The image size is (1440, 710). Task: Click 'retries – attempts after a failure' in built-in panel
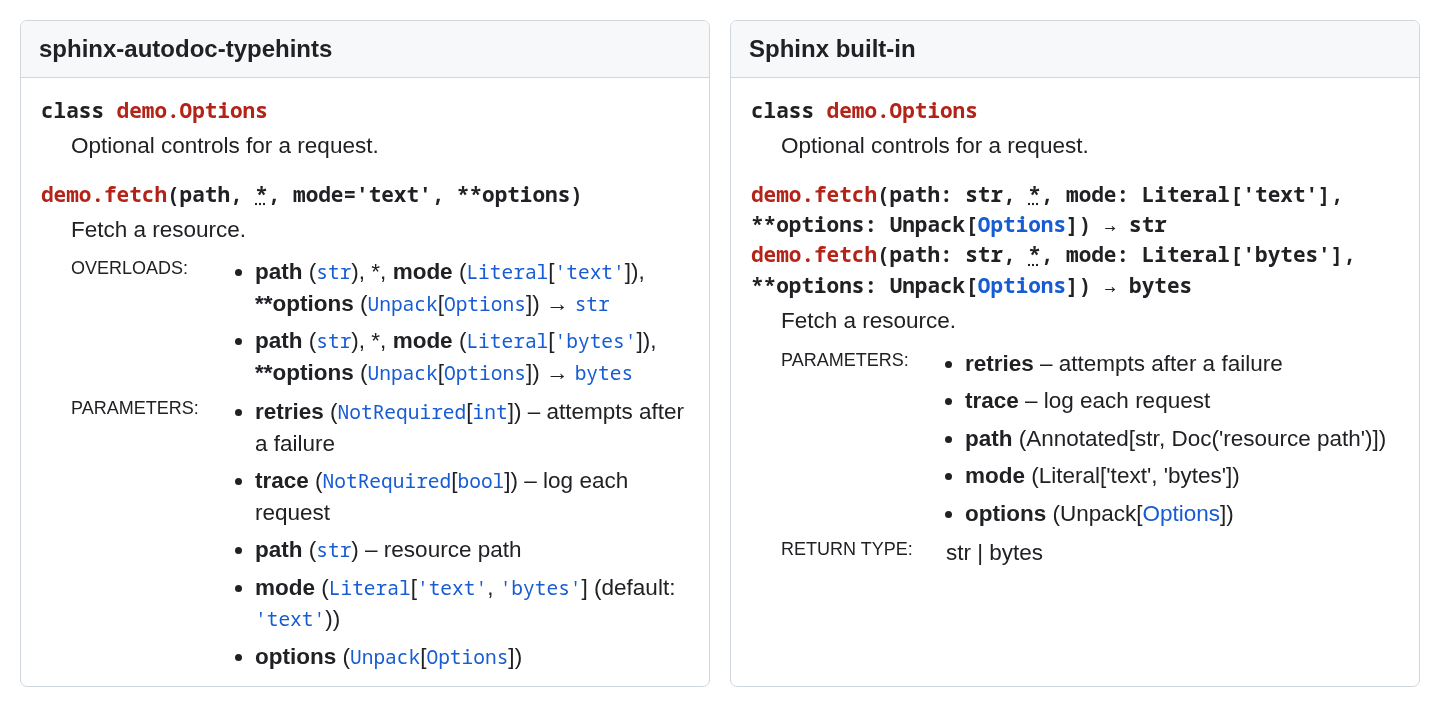point(1124,363)
